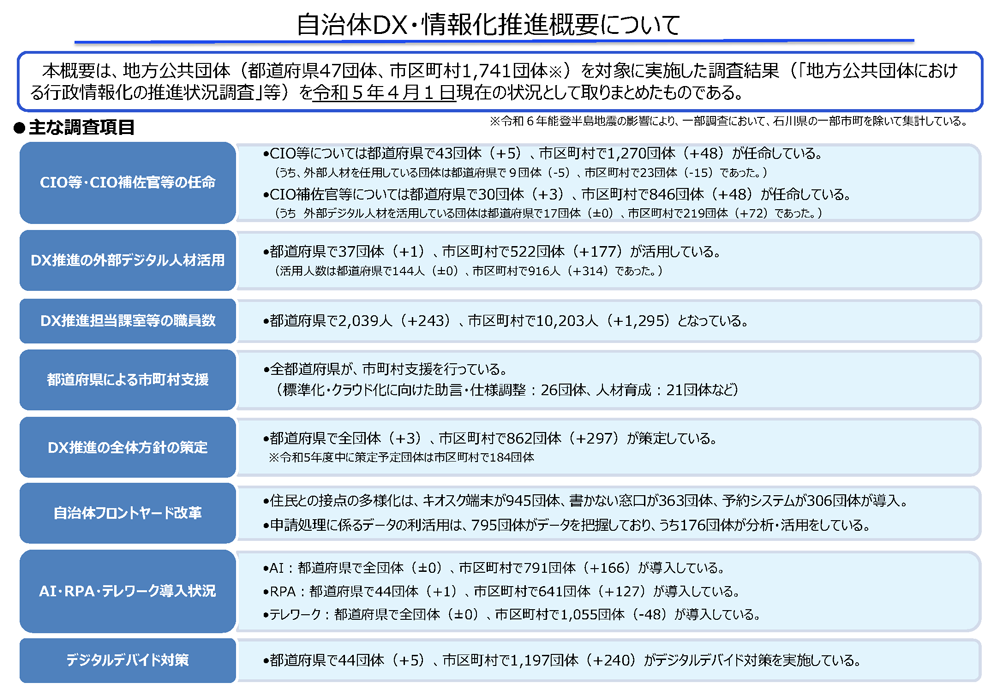Image resolution: width=1000 pixels, height=692 pixels.
Task: Click the note ※令和5年度中に策定予定団体 184団体
Action: coord(401,457)
